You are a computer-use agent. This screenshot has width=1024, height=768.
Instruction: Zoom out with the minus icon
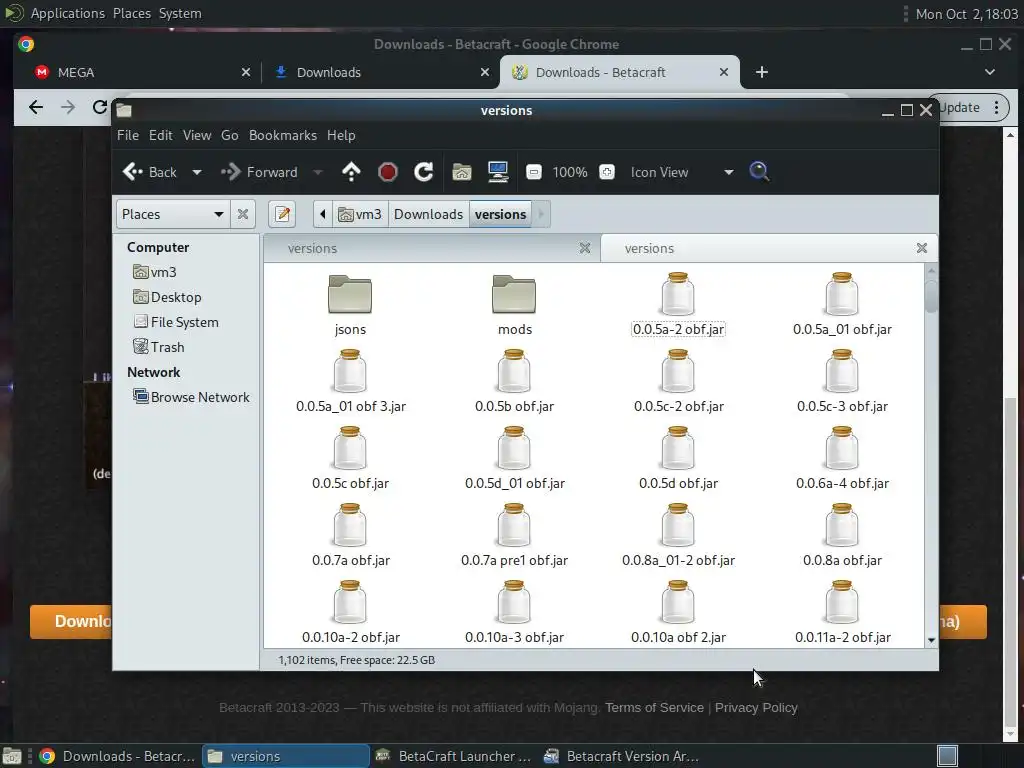(x=534, y=172)
